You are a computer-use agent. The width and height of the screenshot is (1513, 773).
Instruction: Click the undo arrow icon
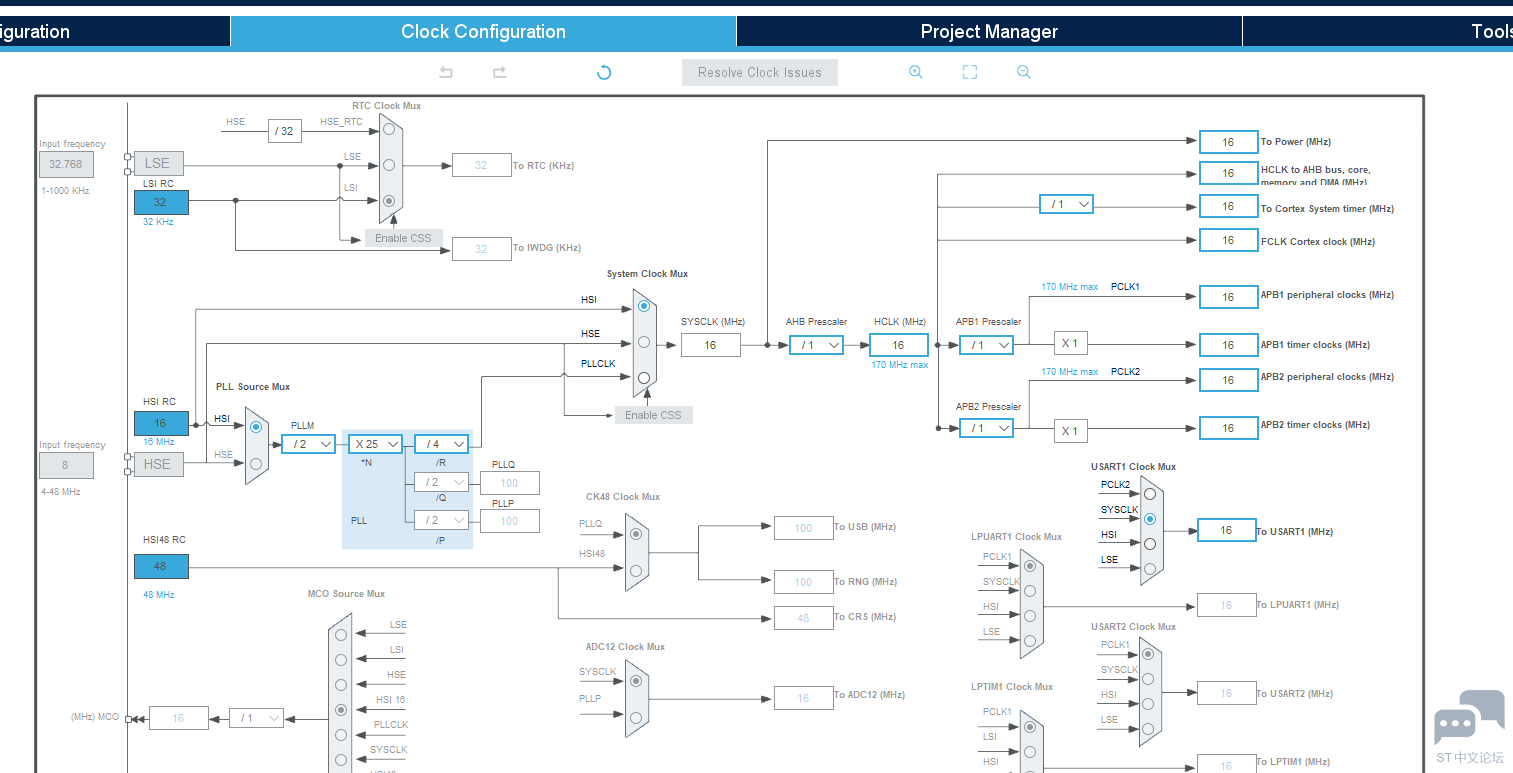[x=446, y=72]
